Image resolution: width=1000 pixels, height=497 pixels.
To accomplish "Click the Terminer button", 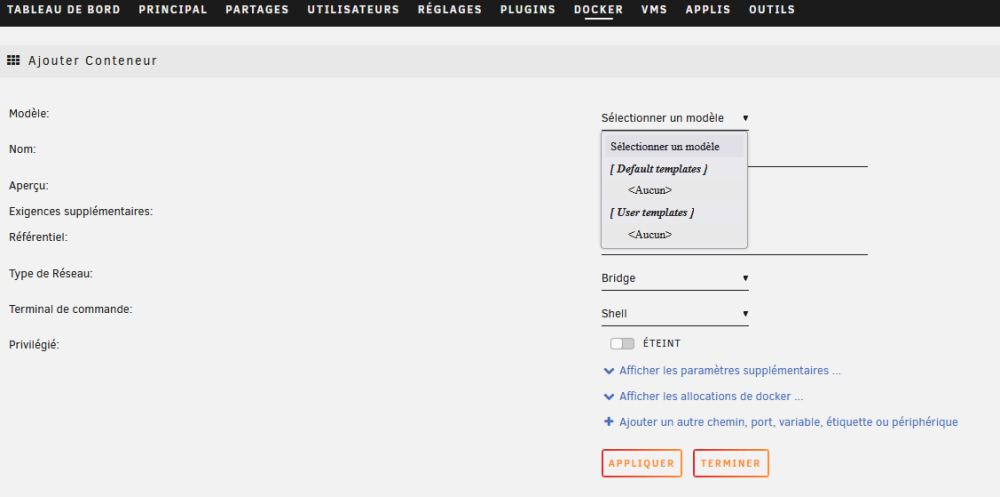I will (x=731, y=463).
